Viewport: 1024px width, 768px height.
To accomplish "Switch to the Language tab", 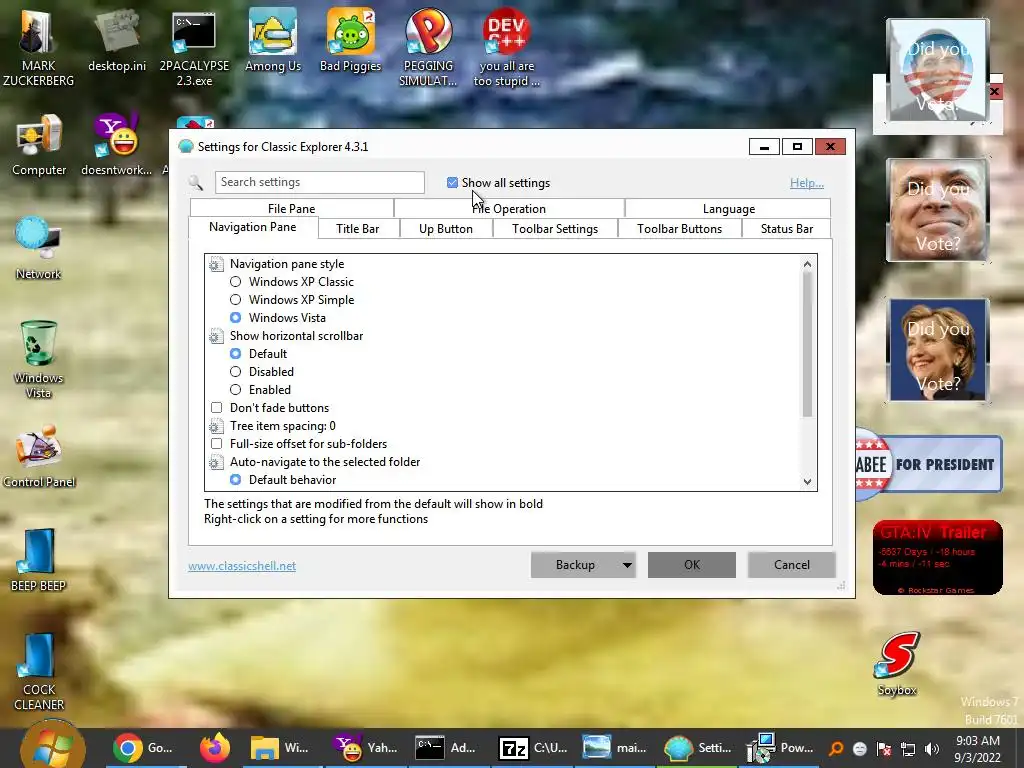I will click(728, 208).
